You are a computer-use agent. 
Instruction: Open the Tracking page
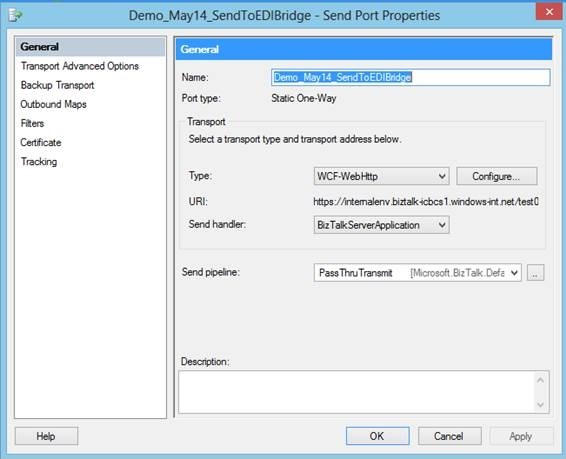point(39,162)
